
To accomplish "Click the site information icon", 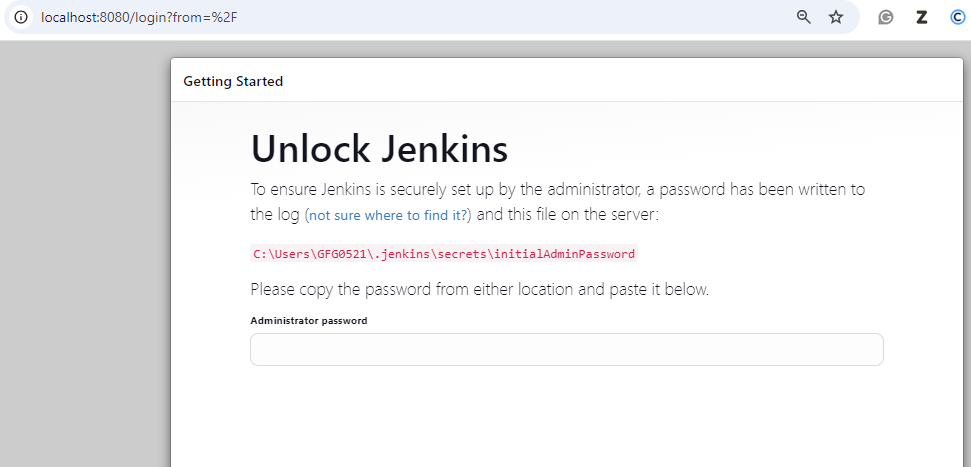I will (20, 17).
